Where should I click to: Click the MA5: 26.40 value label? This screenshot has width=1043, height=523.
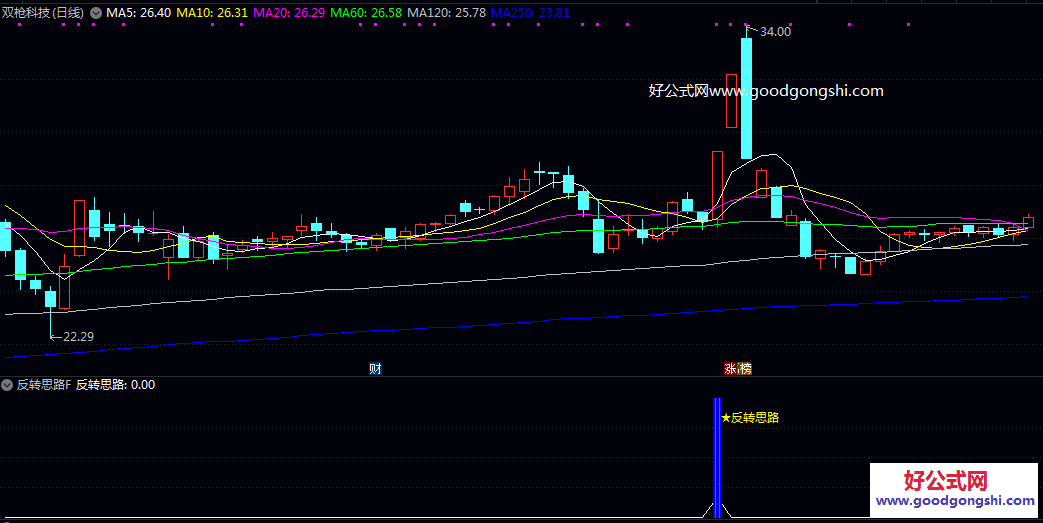138,13
